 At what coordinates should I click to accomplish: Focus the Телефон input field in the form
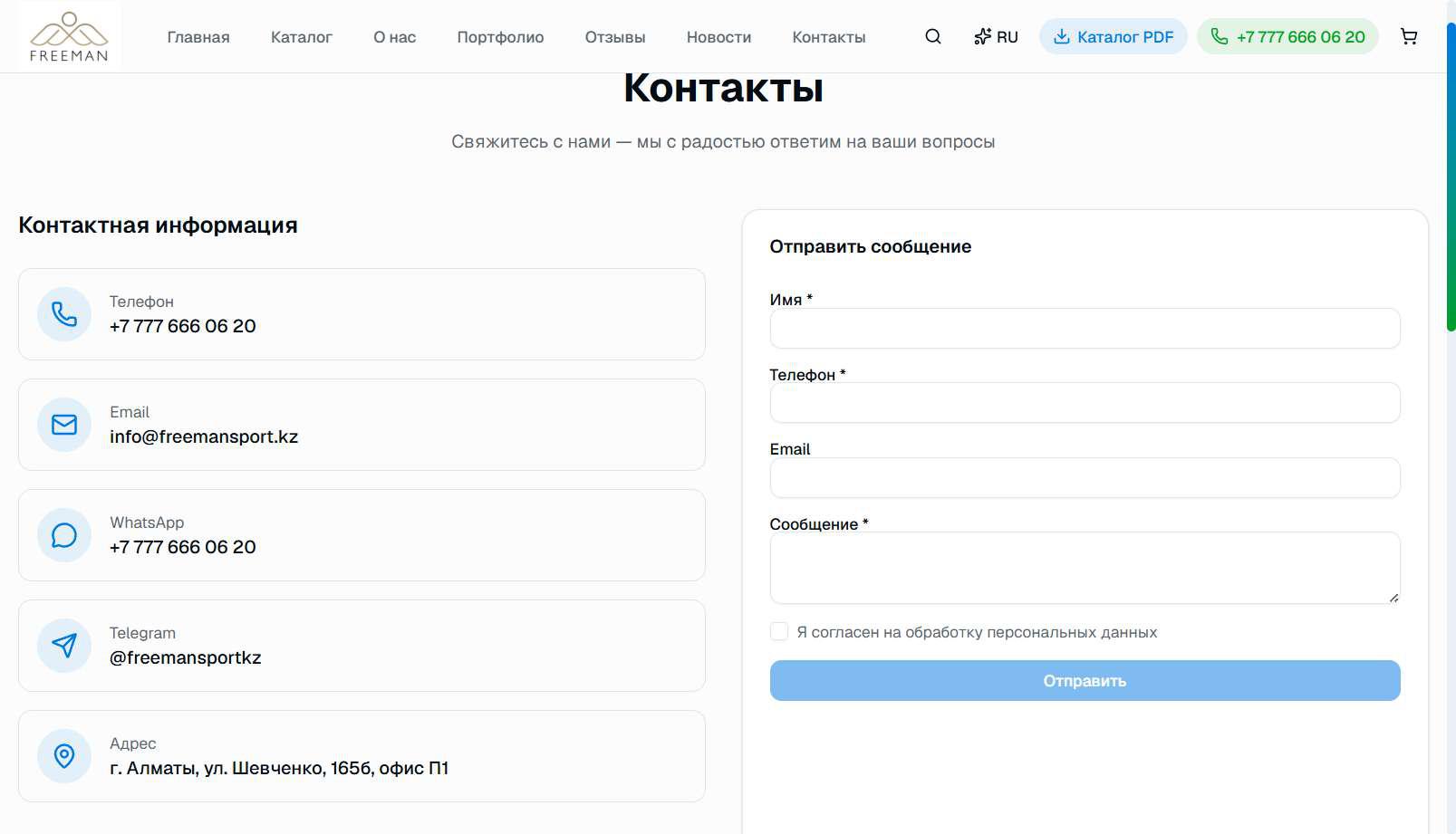tap(1085, 403)
